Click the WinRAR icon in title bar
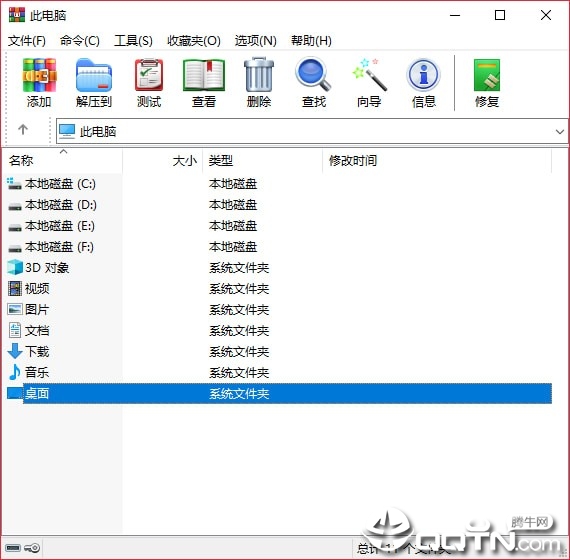 coord(17,15)
